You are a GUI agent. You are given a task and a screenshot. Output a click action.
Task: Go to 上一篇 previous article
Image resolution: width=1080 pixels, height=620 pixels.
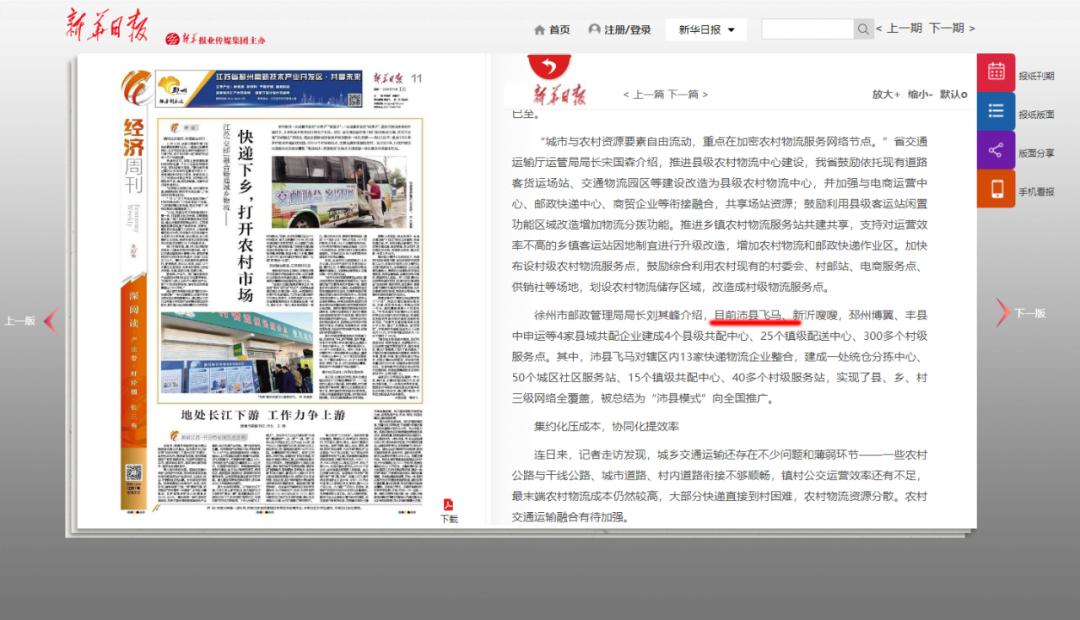point(644,94)
